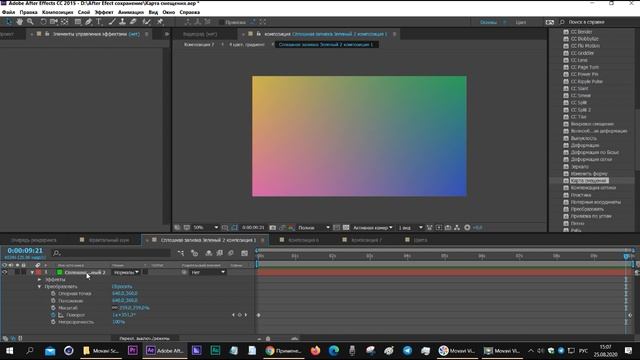
Task: Select the Selection arrow tool
Action: click(x=9, y=22)
